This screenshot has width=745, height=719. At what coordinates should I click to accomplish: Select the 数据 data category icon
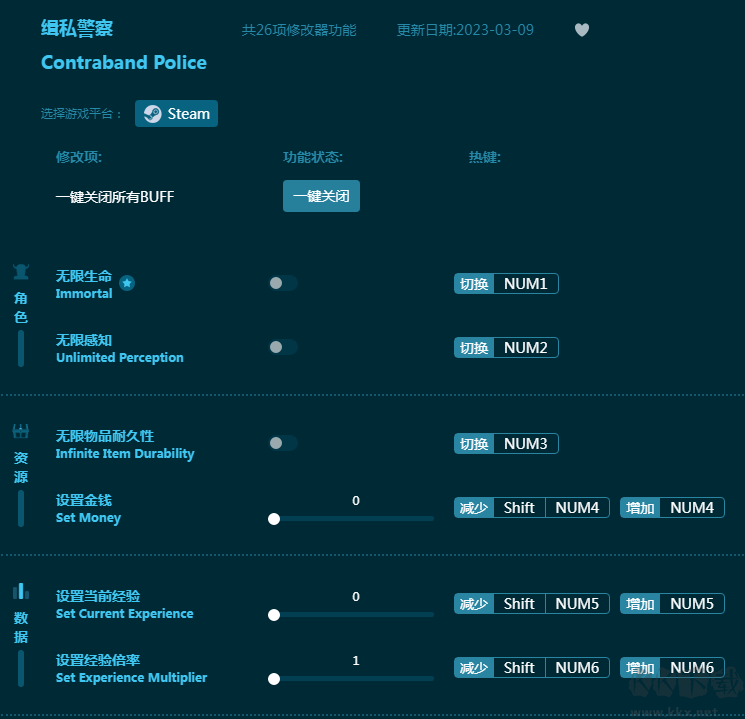pos(21,591)
